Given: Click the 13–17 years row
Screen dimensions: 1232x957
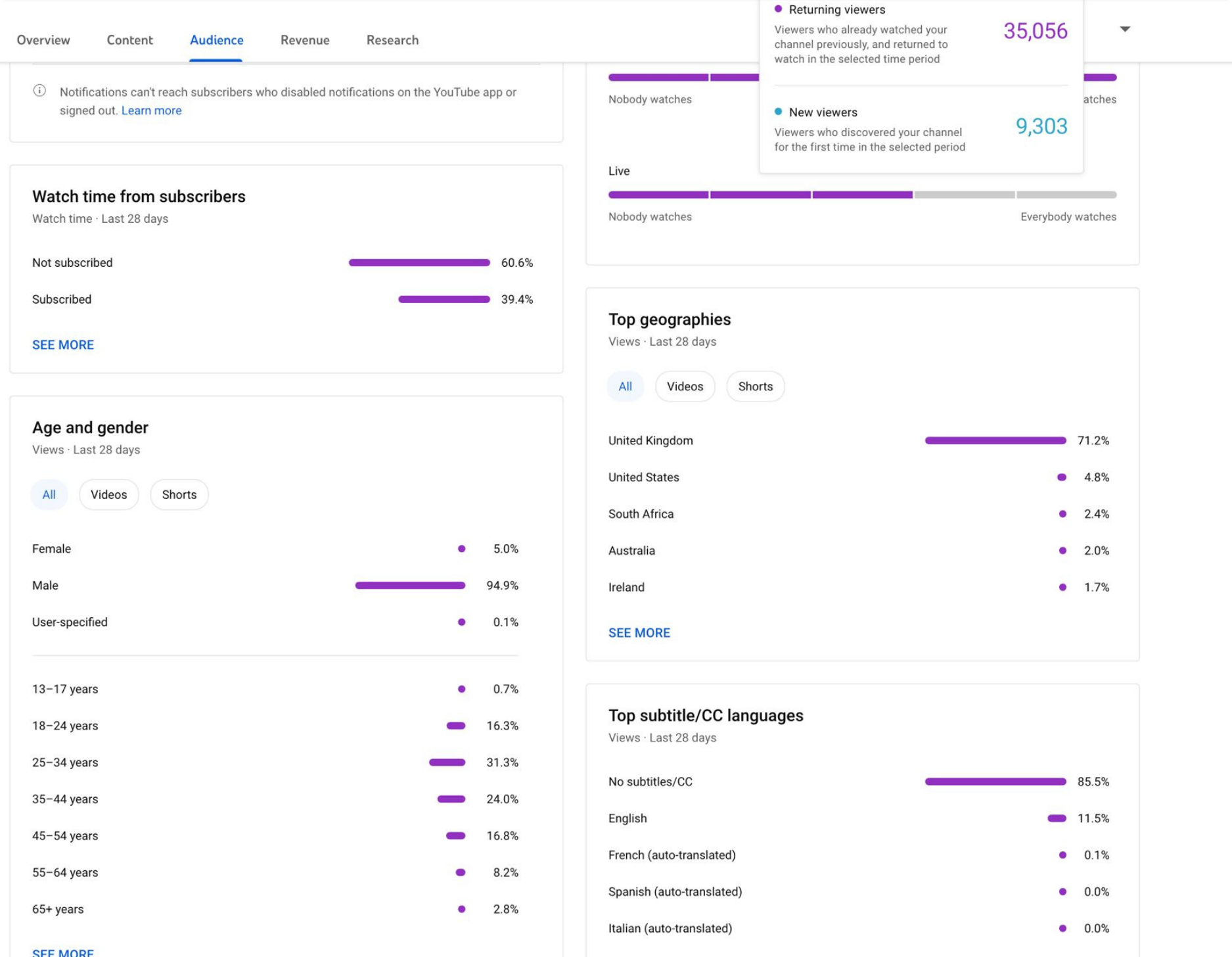Looking at the screenshot, I should 275,689.
